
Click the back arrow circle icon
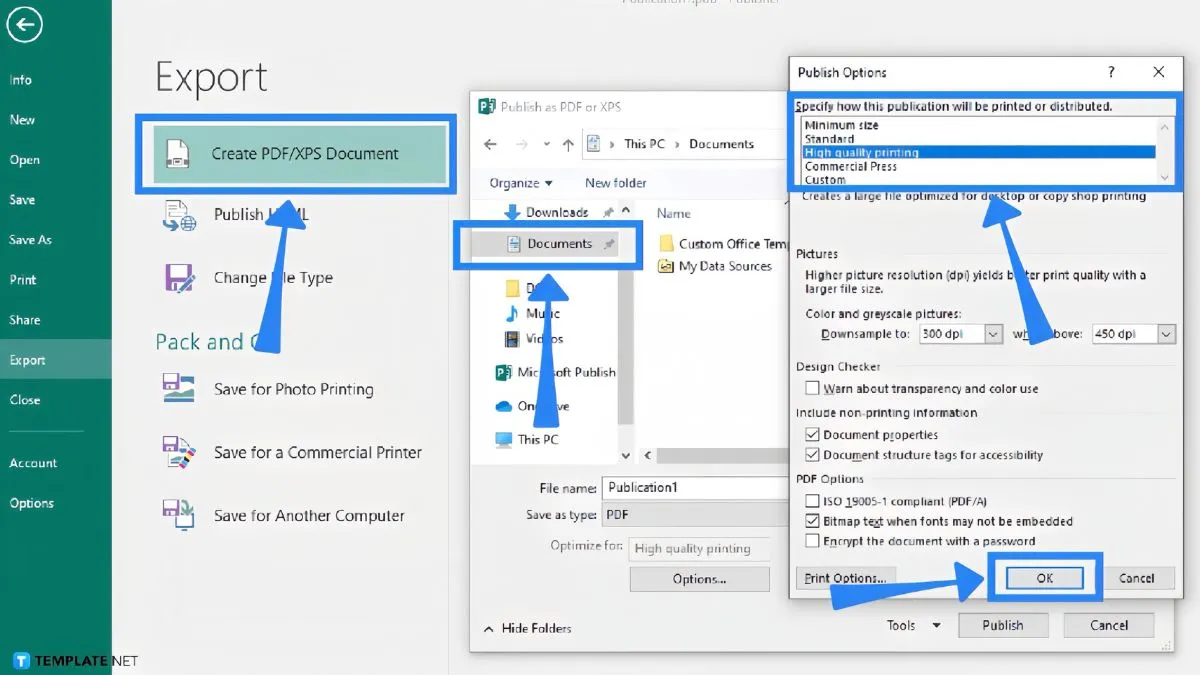[24, 25]
